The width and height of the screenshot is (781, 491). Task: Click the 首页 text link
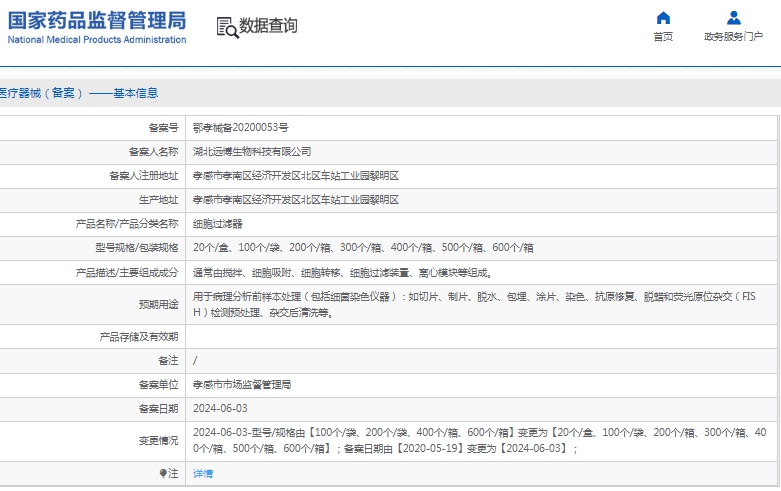(663, 37)
